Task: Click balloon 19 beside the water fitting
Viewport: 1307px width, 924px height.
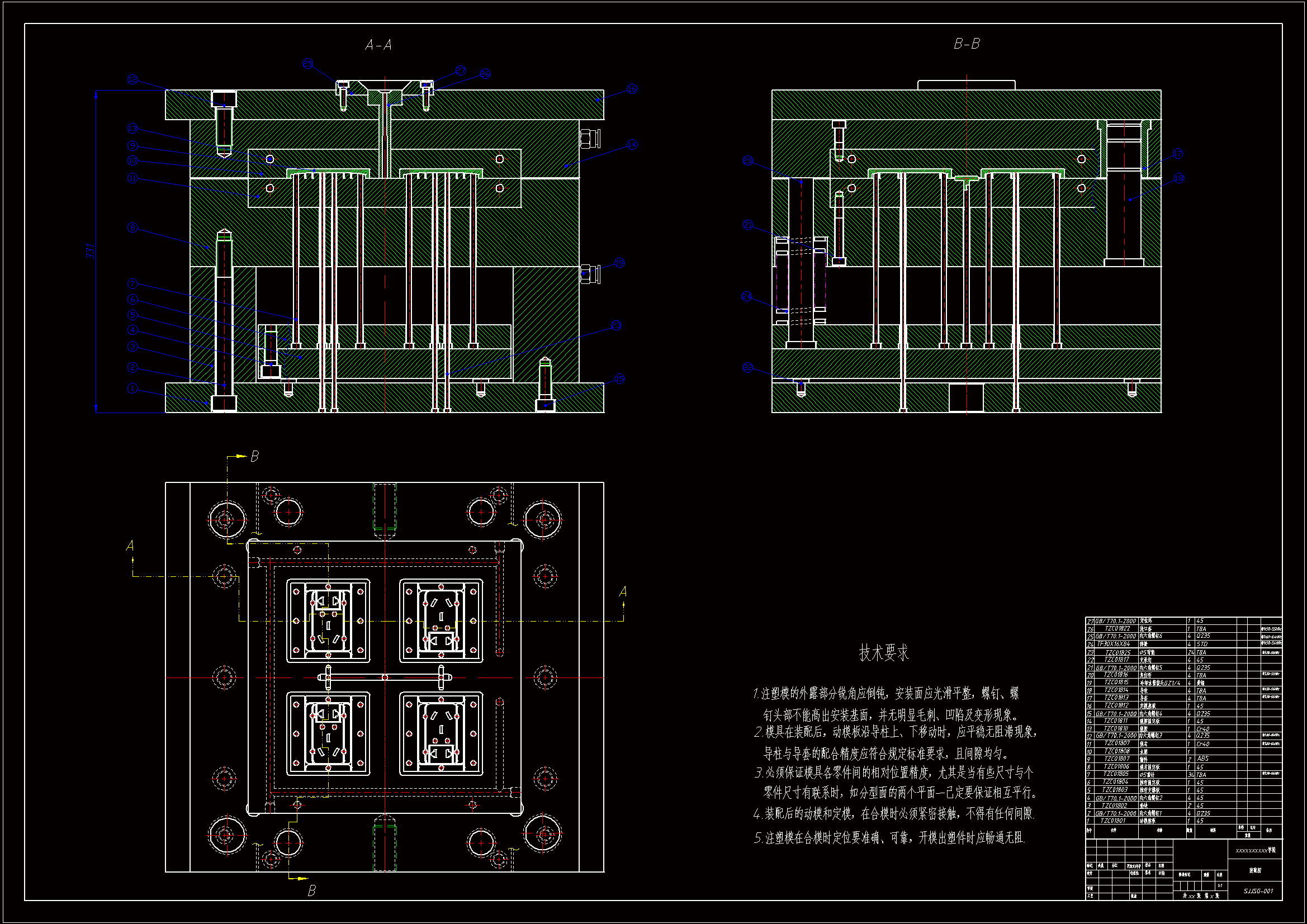Action: (x=620, y=263)
